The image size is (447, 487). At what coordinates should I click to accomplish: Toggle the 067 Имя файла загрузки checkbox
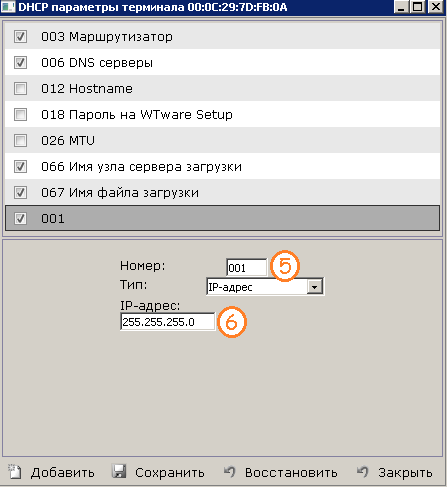20,192
